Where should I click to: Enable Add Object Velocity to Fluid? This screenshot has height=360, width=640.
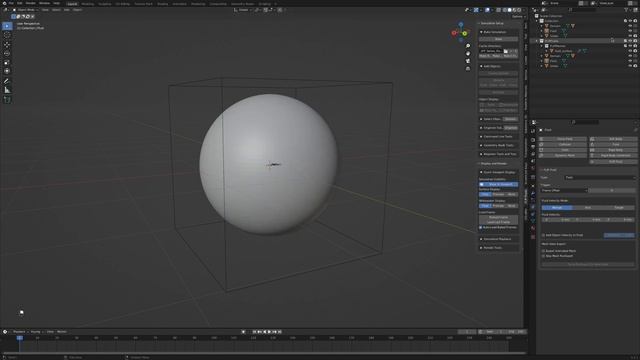543,235
